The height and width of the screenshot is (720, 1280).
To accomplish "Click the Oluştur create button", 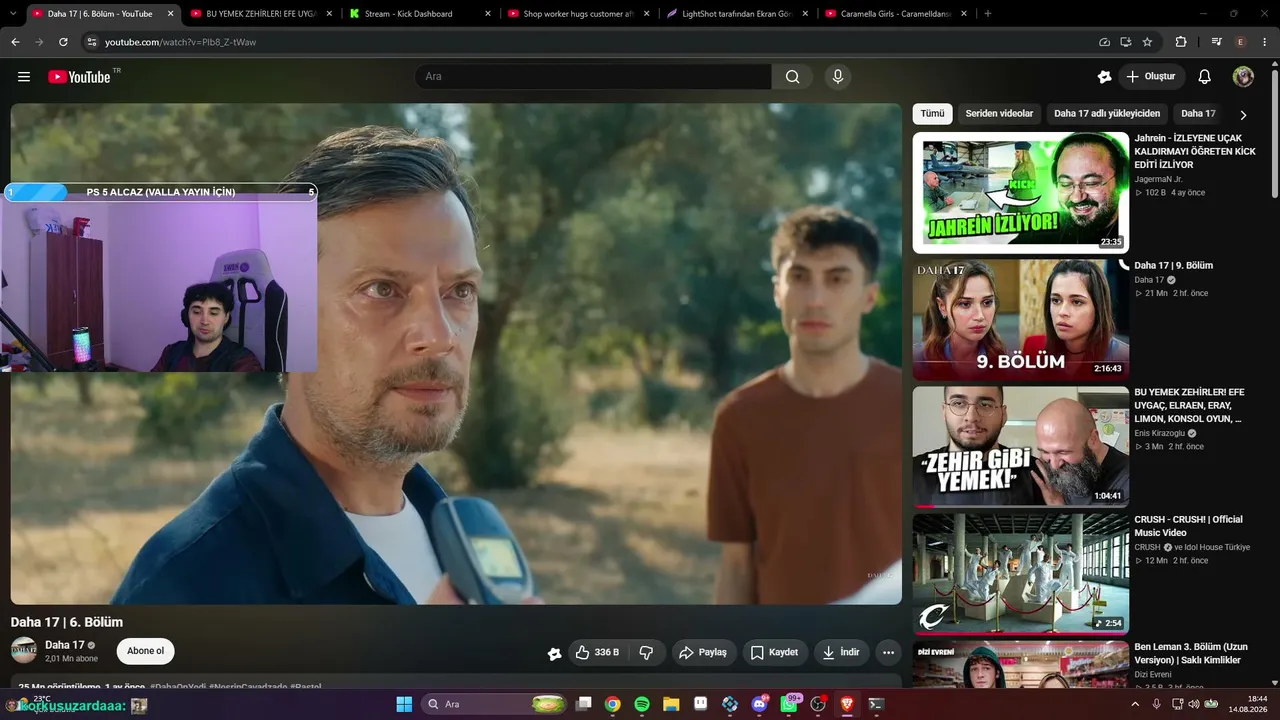I will [1151, 77].
